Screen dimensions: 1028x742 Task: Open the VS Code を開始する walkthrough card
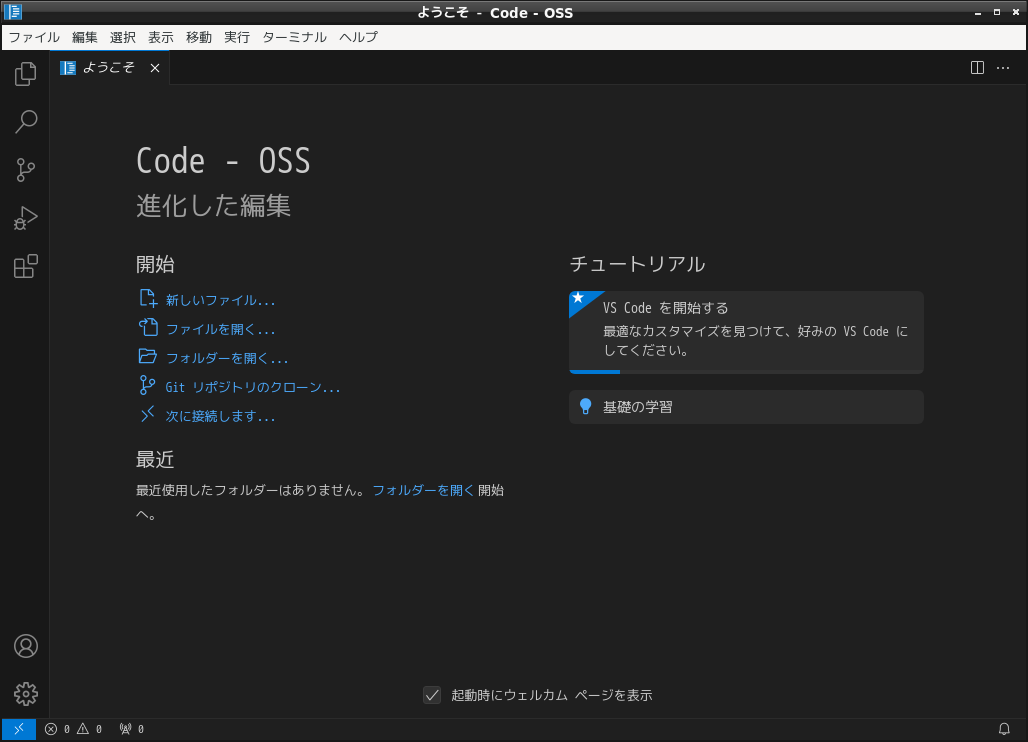[746, 332]
